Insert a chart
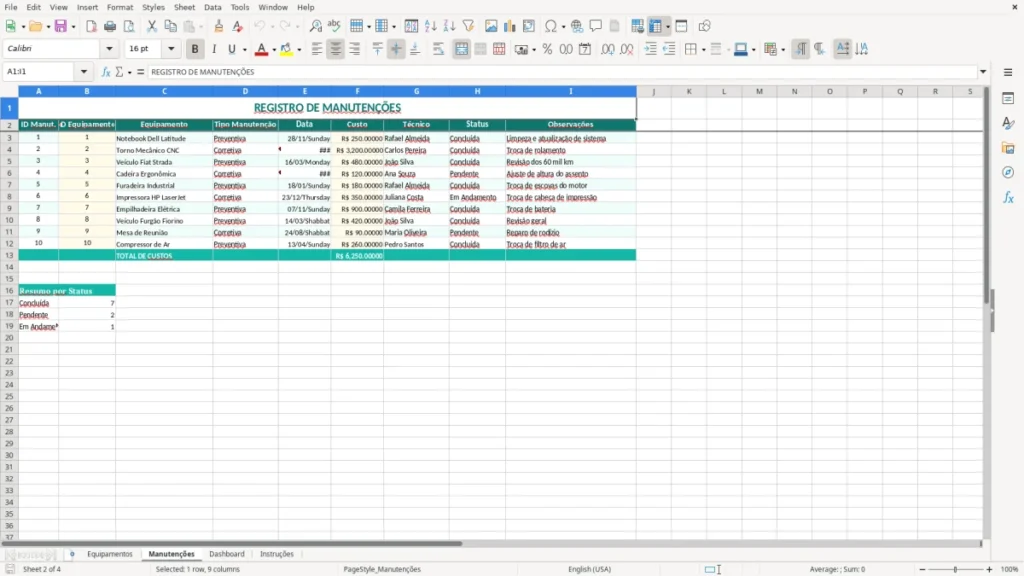The height and width of the screenshot is (576, 1024). (x=510, y=26)
